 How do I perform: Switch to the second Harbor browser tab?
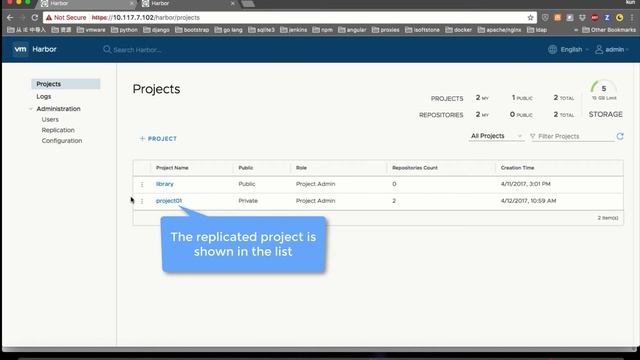[188, 4]
